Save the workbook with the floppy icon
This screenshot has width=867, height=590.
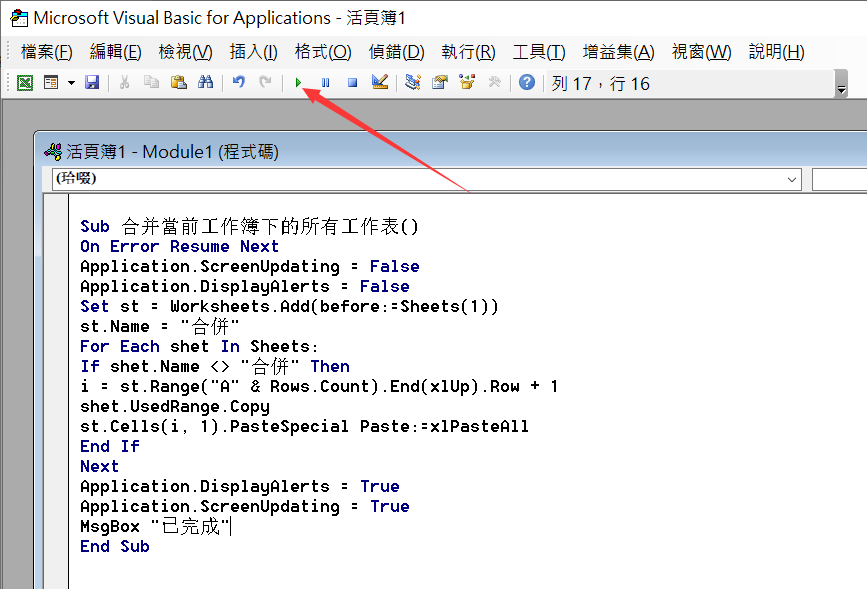[92, 83]
